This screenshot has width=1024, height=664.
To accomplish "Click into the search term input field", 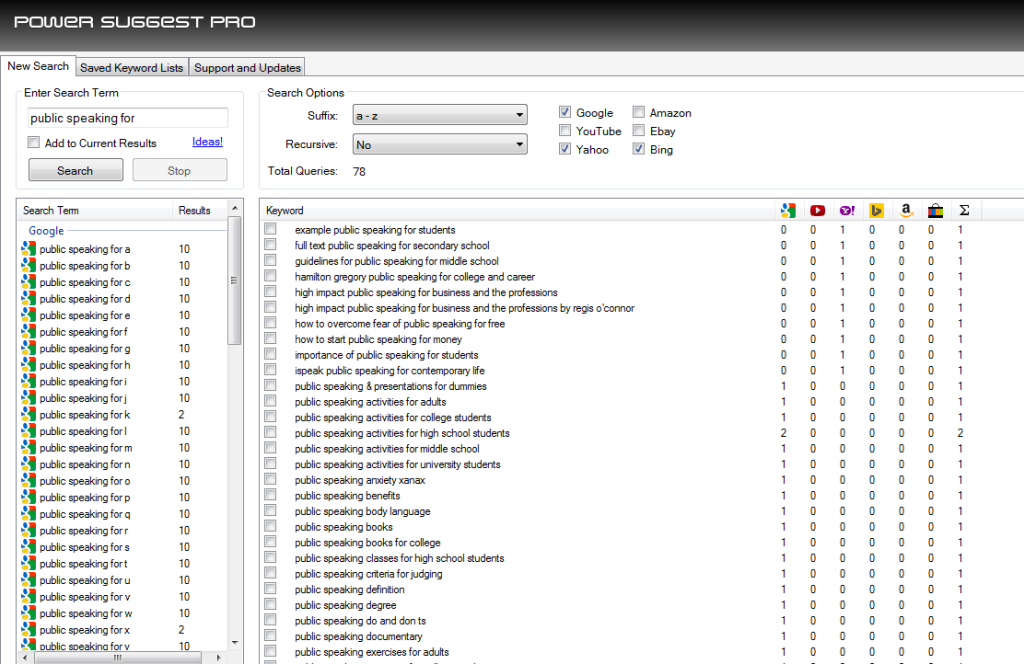I will pyautogui.click(x=128, y=118).
